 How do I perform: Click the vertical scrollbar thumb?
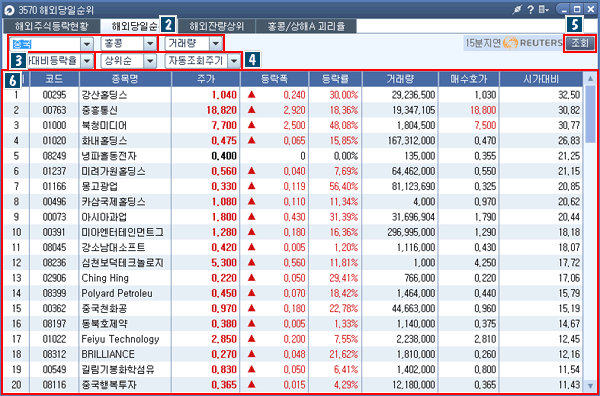click(590, 114)
